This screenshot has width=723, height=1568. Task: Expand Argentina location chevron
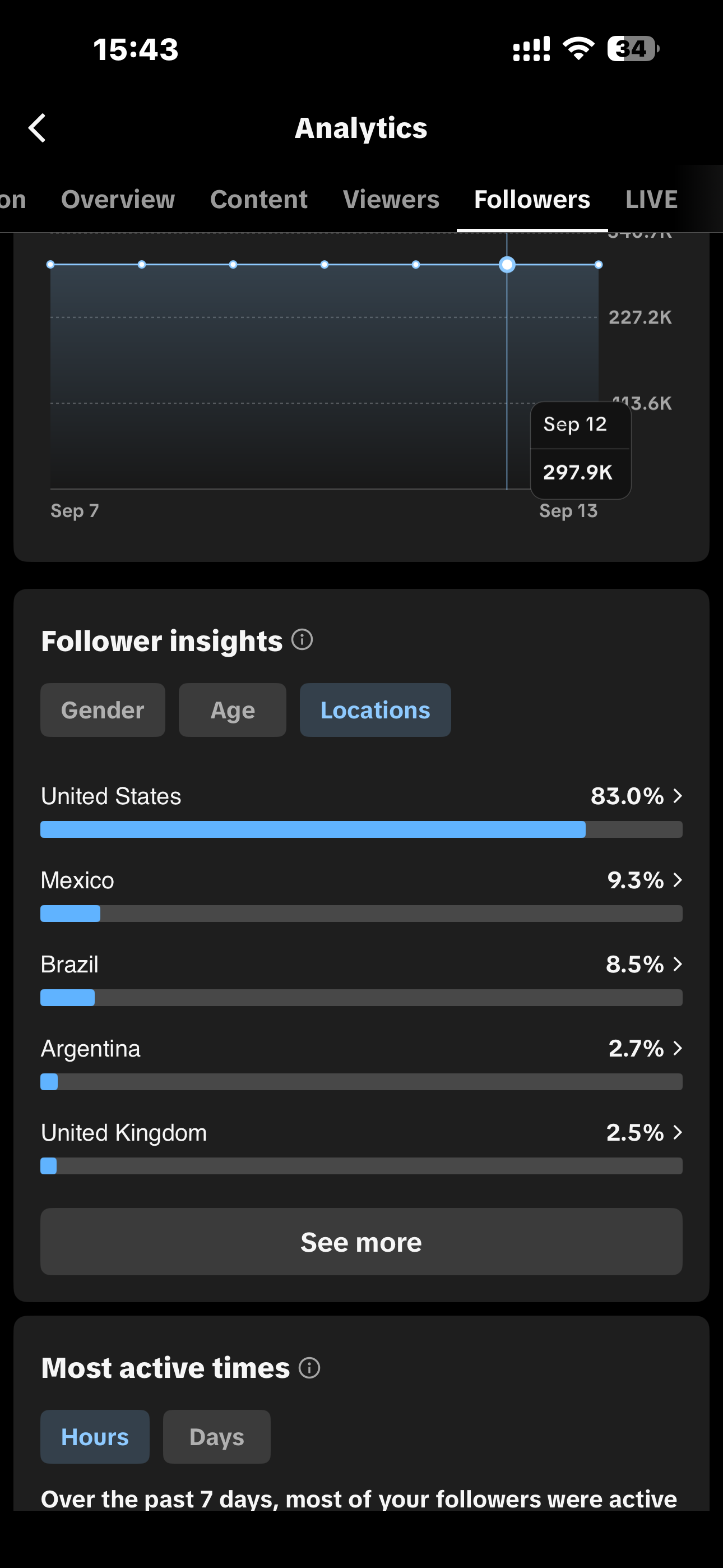678,1048
